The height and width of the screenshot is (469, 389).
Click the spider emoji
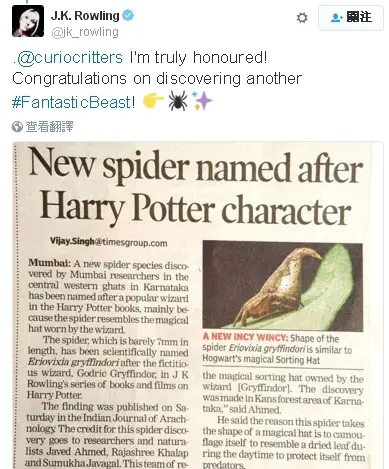(x=178, y=101)
